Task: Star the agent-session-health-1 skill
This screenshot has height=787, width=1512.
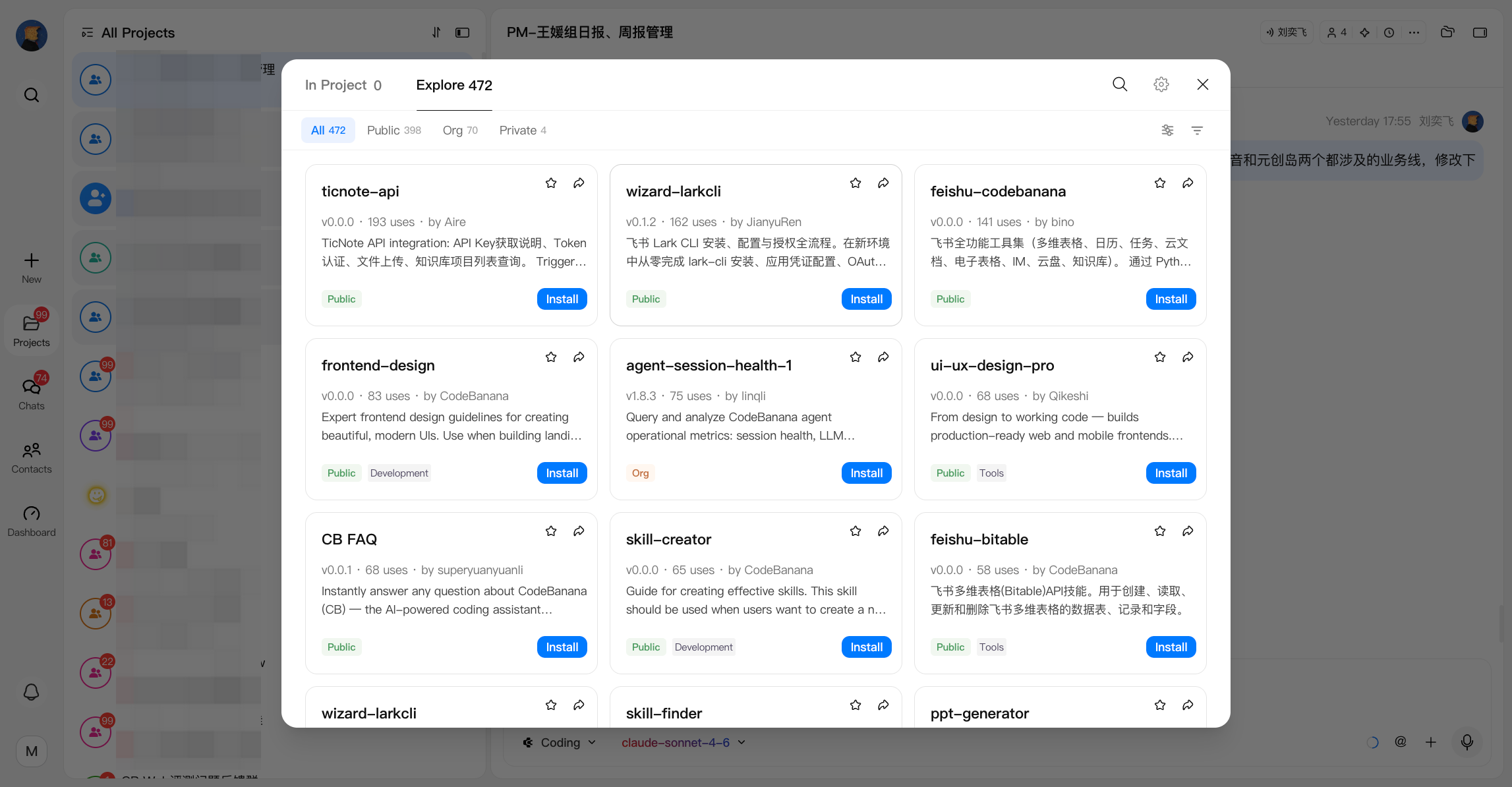Action: point(856,357)
